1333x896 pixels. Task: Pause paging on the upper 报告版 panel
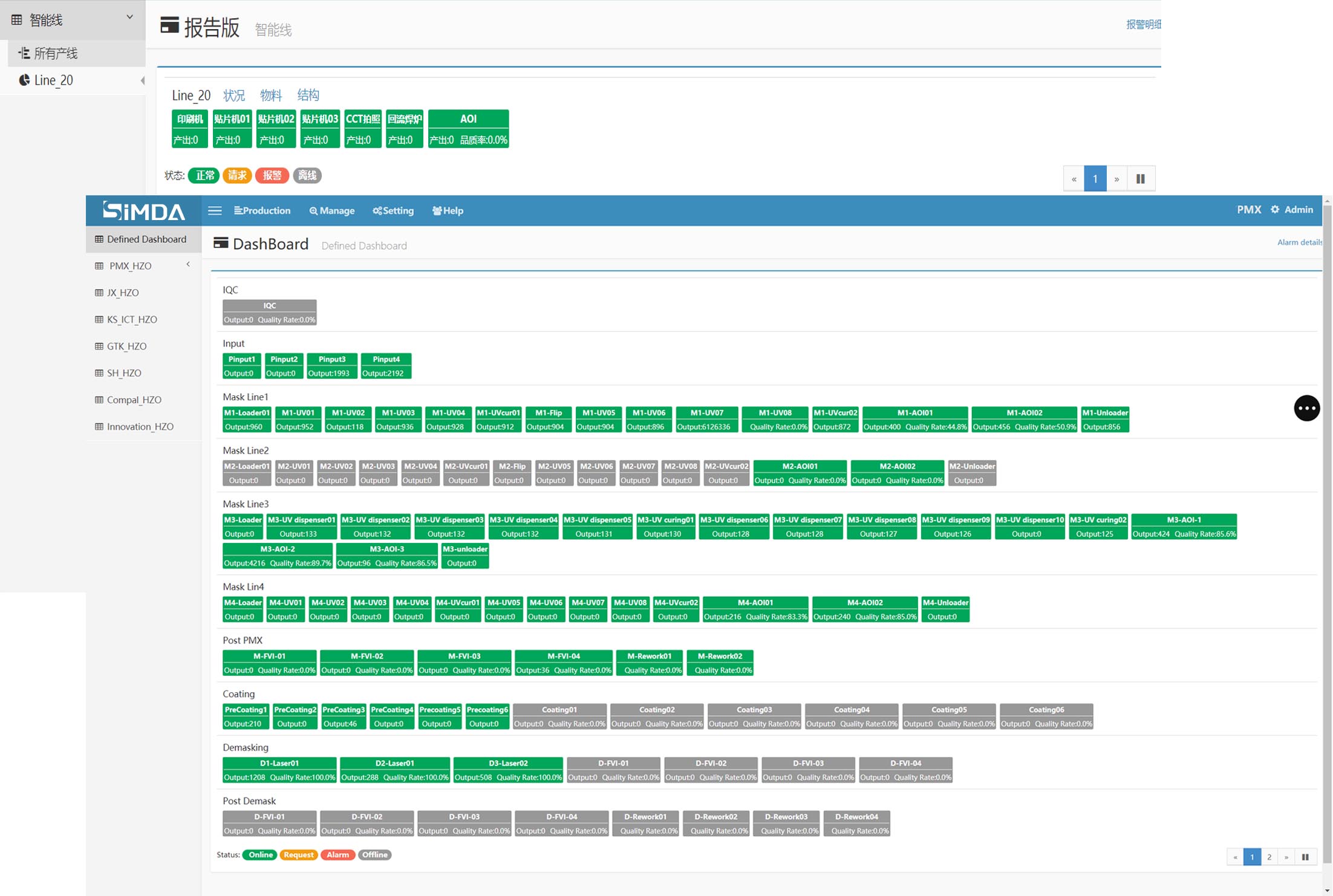click(x=1141, y=179)
